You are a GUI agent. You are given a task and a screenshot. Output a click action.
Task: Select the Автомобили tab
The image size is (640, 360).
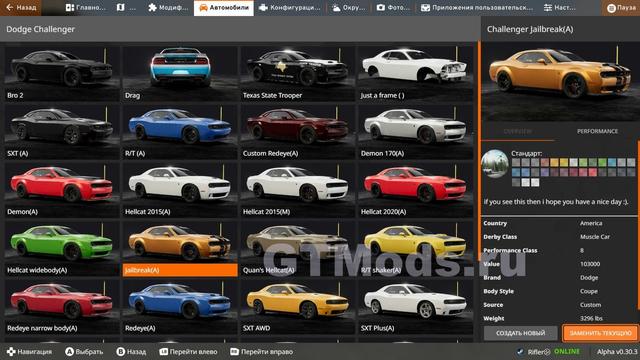pos(224,8)
